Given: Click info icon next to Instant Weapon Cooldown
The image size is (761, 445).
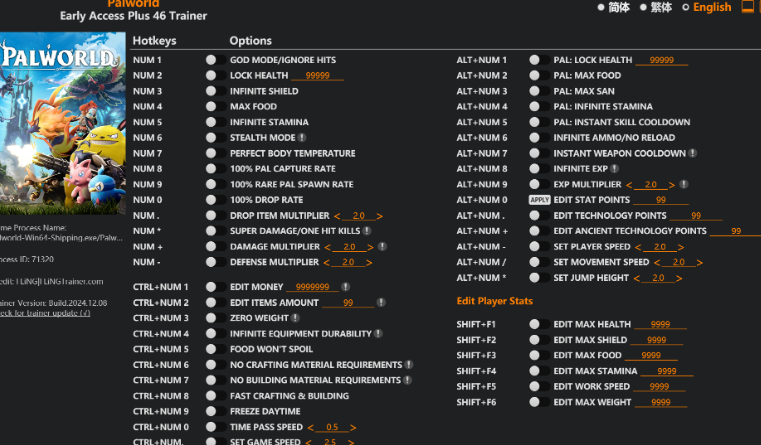Looking at the screenshot, I should (693, 153).
